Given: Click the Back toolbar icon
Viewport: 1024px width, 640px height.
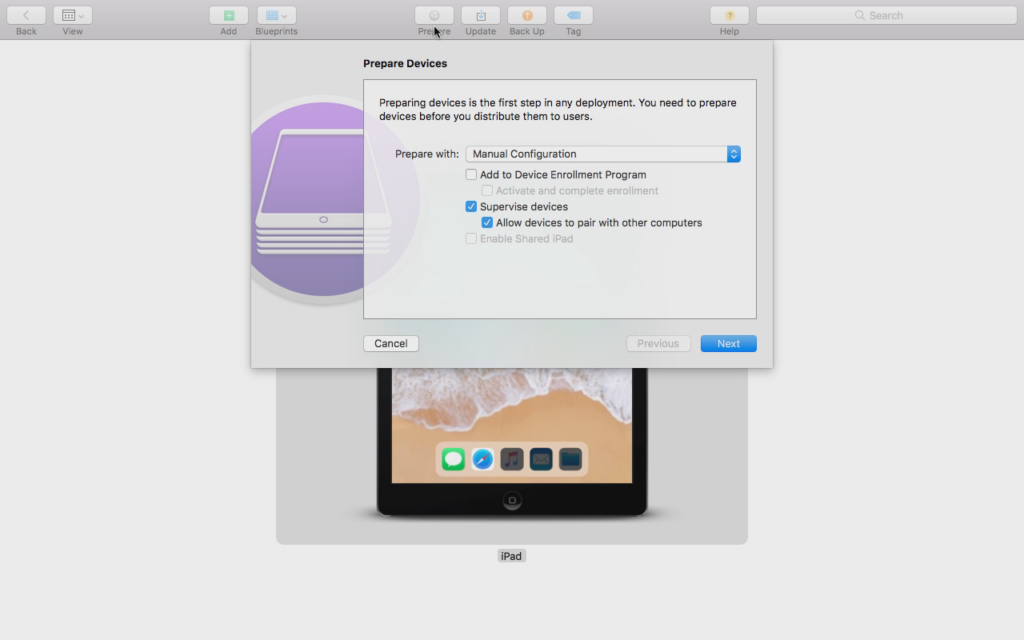Looking at the screenshot, I should (26, 16).
